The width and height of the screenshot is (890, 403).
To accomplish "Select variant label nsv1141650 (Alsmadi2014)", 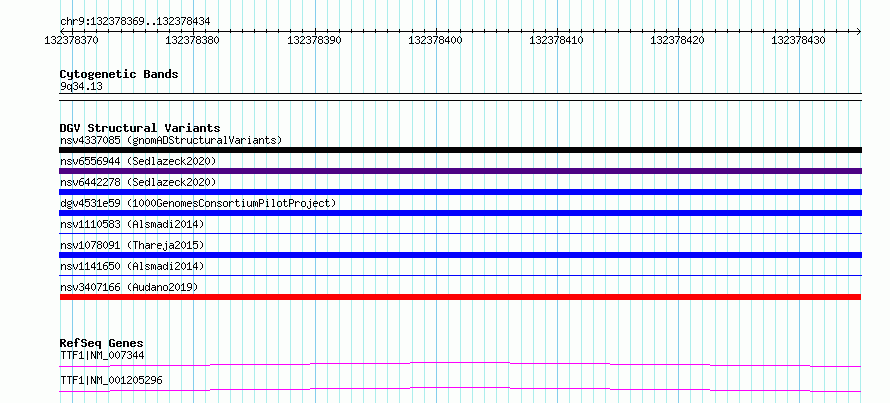I will pos(132,266).
